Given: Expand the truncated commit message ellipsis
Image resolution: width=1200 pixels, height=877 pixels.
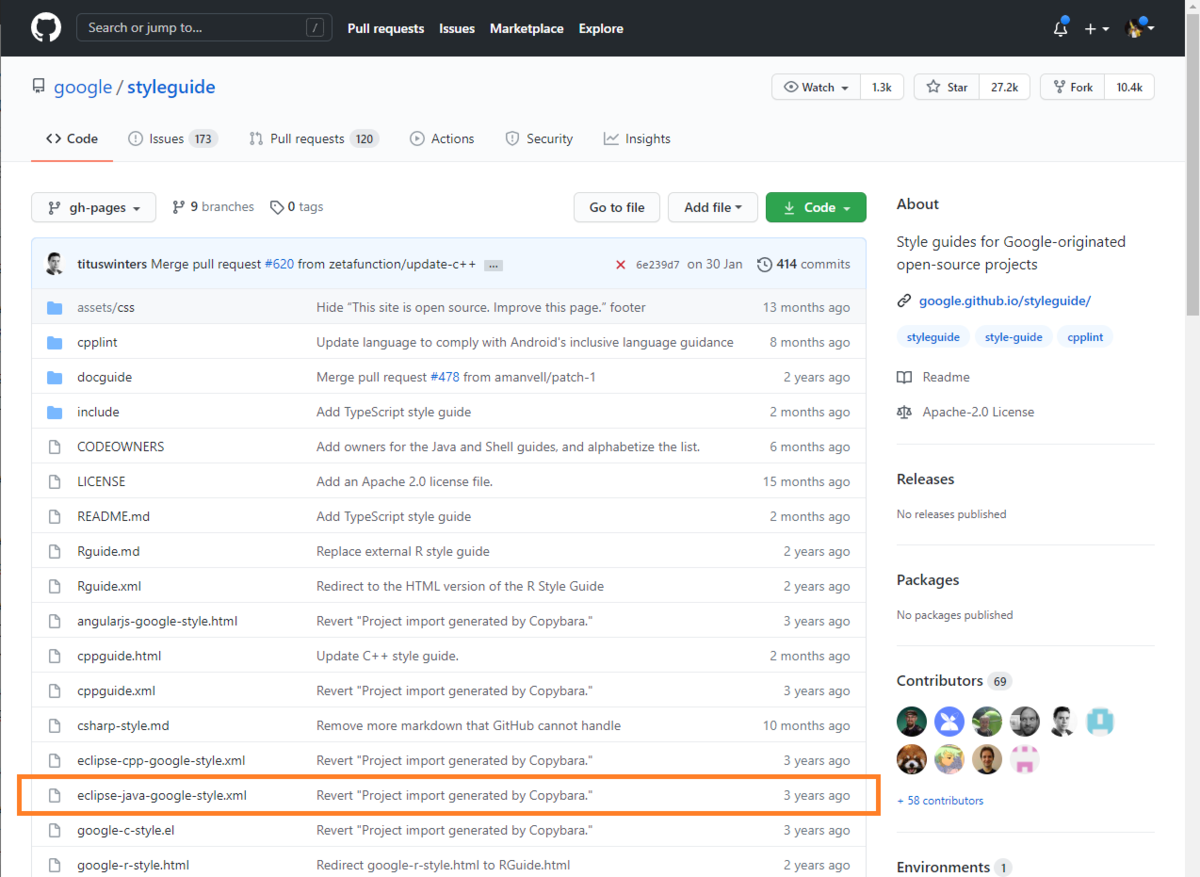Looking at the screenshot, I should (x=492, y=265).
